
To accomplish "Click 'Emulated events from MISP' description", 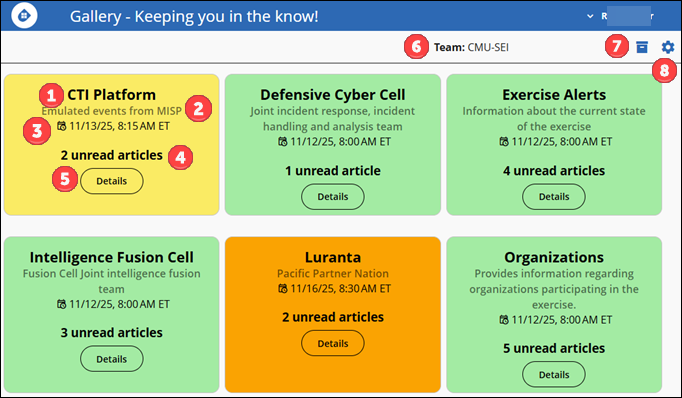I will click(111, 111).
